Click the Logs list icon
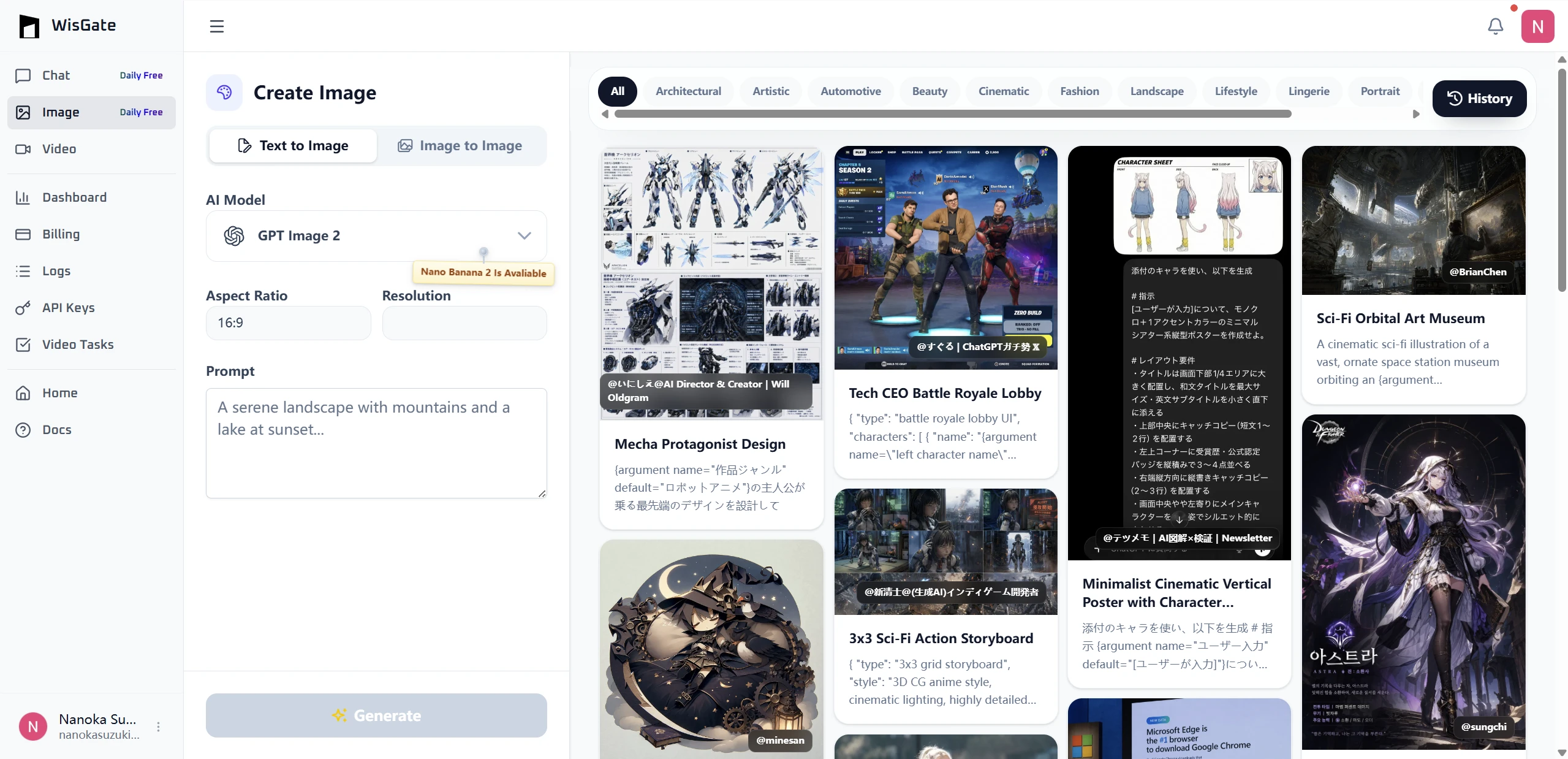 tap(23, 271)
